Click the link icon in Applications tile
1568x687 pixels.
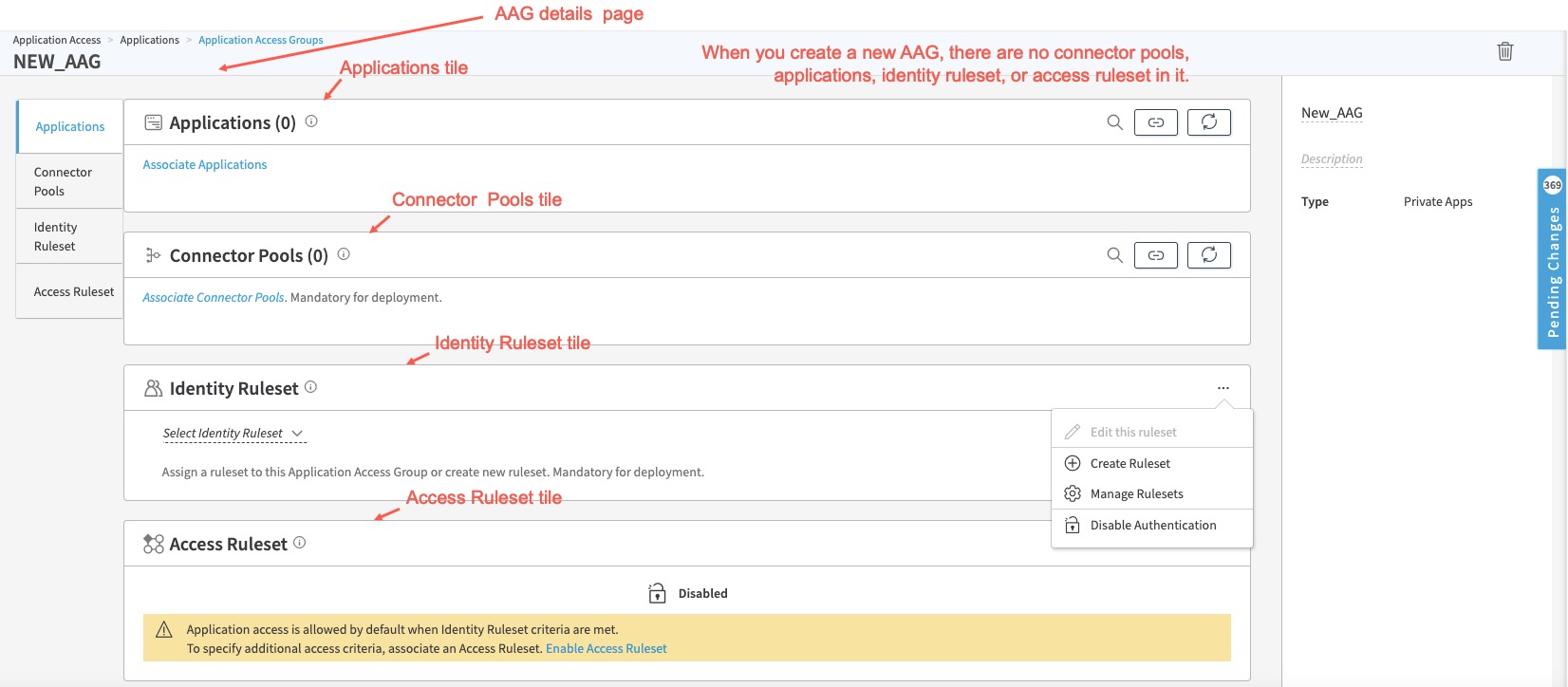pyautogui.click(x=1155, y=122)
